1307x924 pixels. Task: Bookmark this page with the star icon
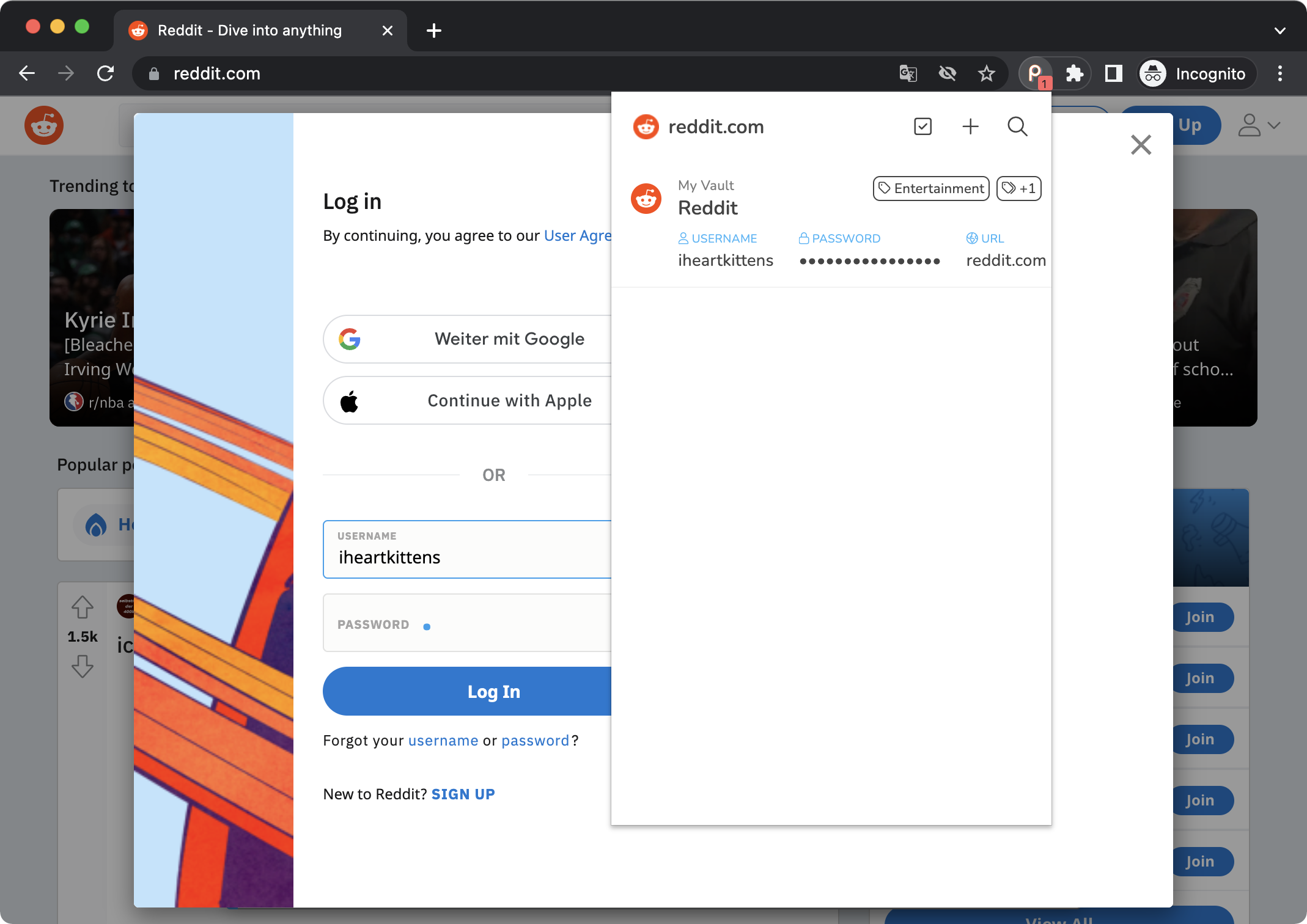986,73
